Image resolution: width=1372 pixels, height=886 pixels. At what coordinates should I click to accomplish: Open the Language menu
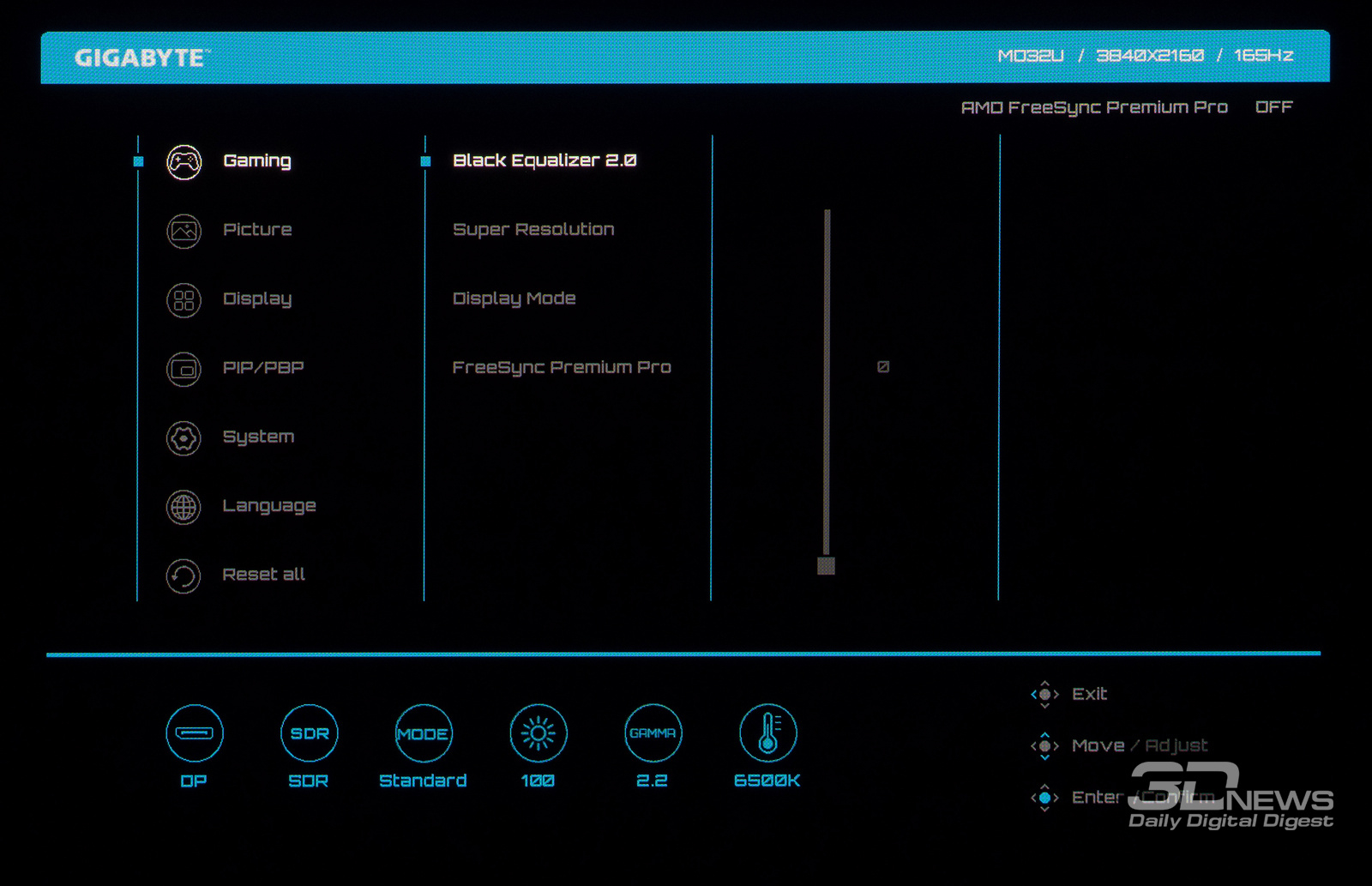coord(269,506)
